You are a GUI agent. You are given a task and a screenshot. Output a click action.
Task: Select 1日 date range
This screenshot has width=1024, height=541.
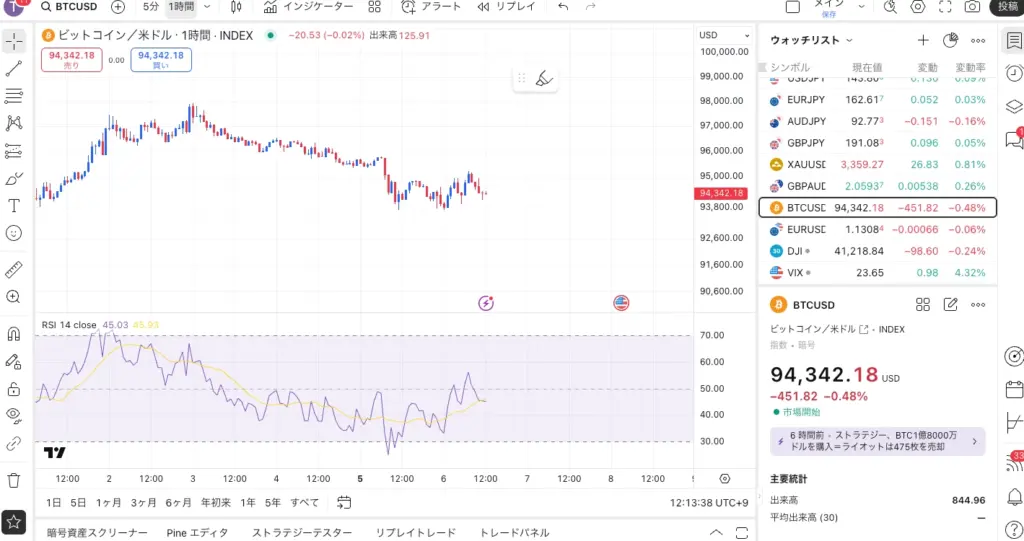54,502
